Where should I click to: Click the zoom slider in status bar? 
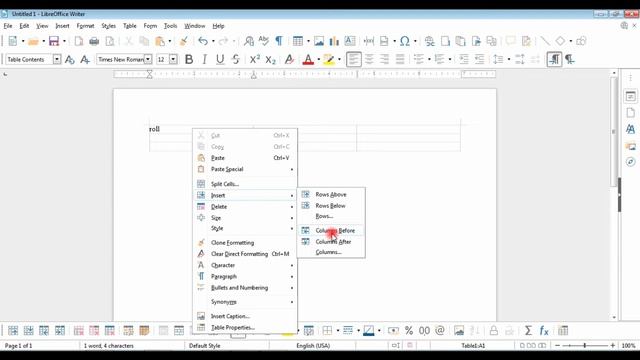[x=585, y=345]
